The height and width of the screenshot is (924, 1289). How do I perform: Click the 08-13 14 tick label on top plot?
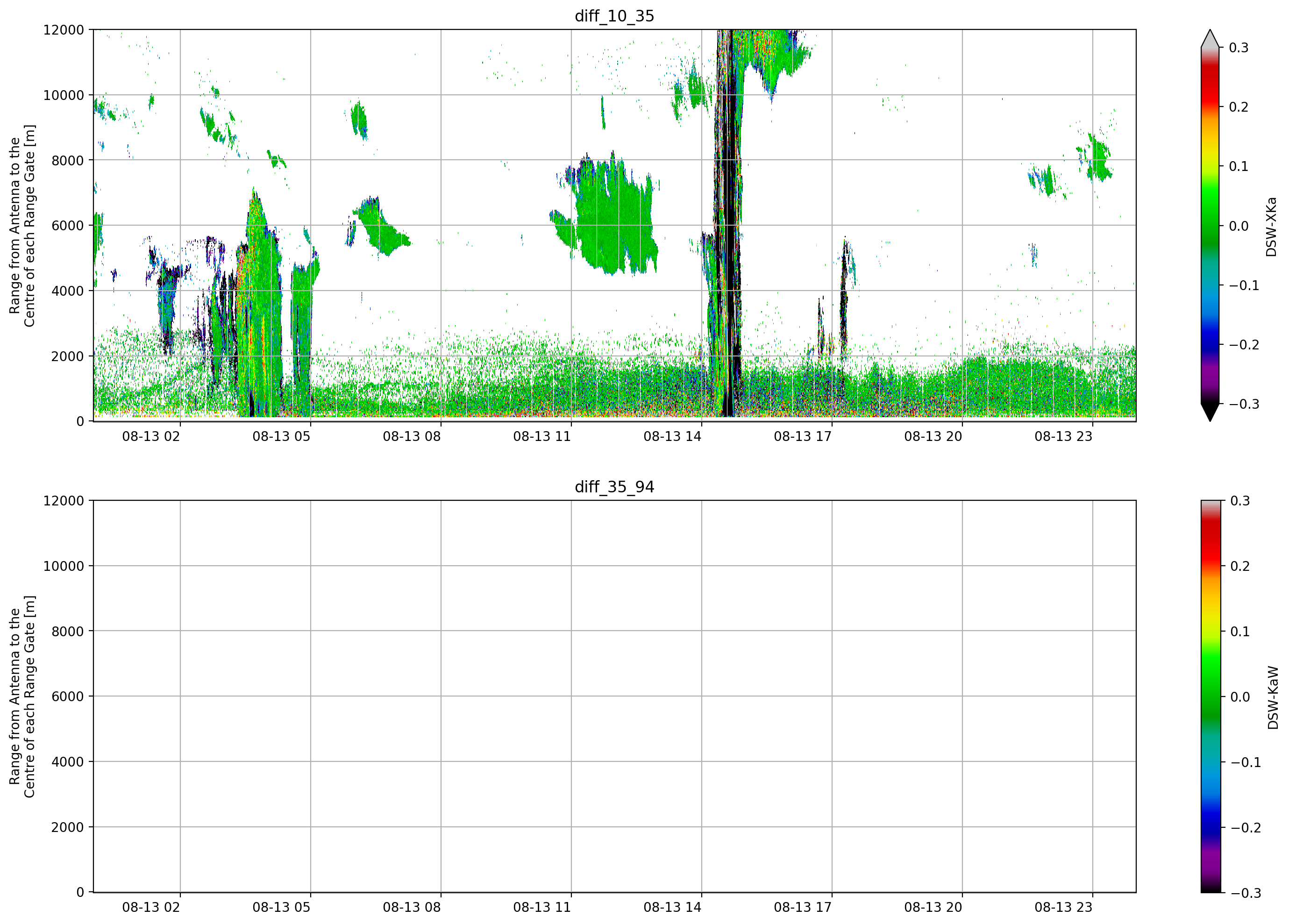coord(672,436)
